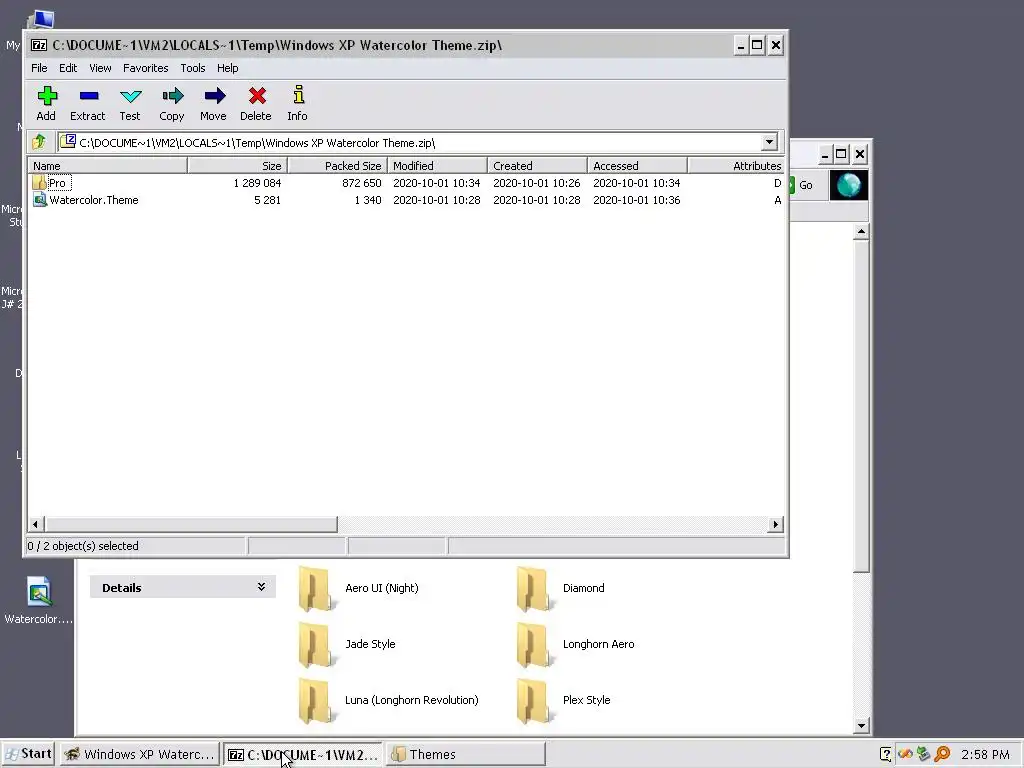This screenshot has width=1024, height=768.
Task: Click the magnifier tray icon
Action: pos(942,754)
